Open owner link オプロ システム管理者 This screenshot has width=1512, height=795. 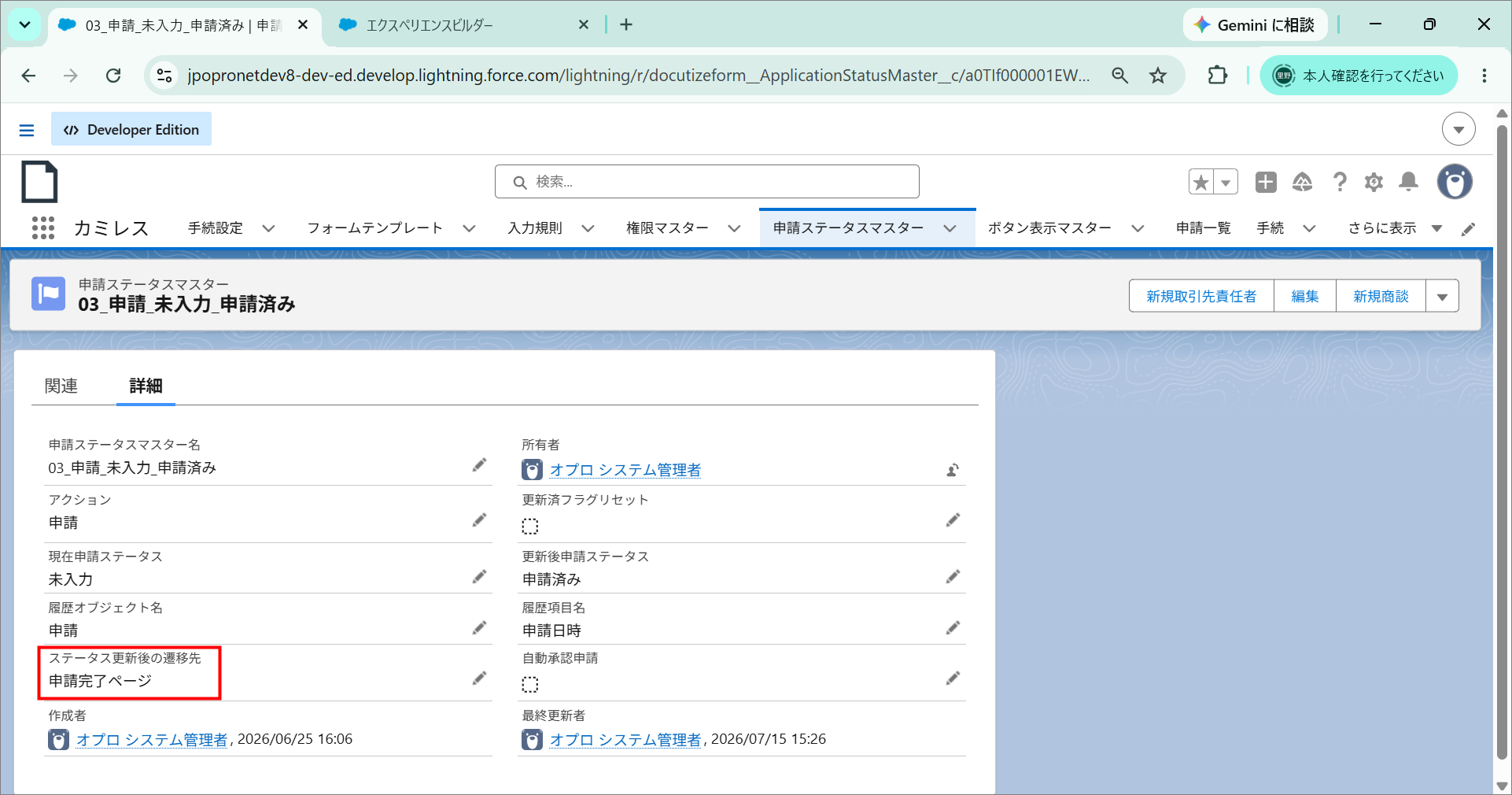tap(625, 470)
